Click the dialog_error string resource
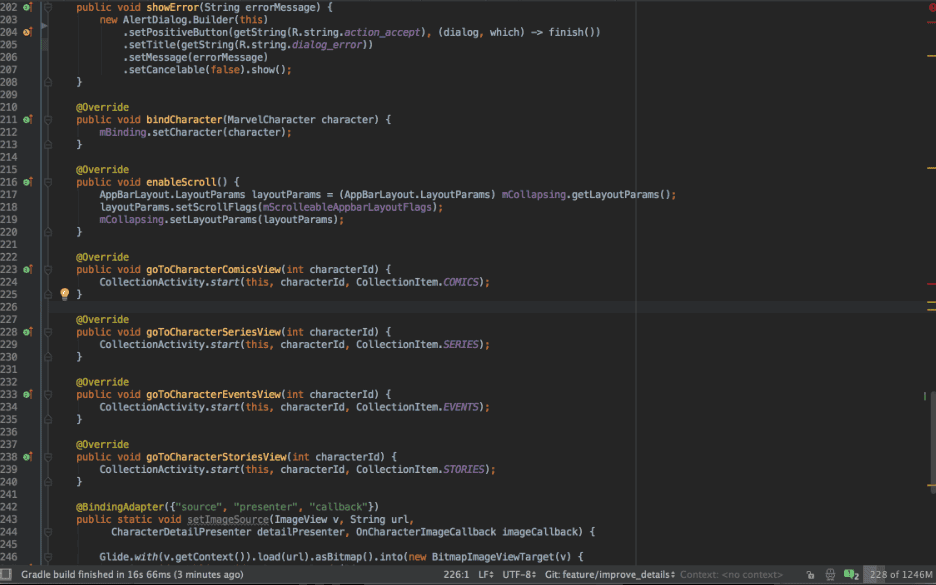Screen dimensions: 936x585 point(327,45)
